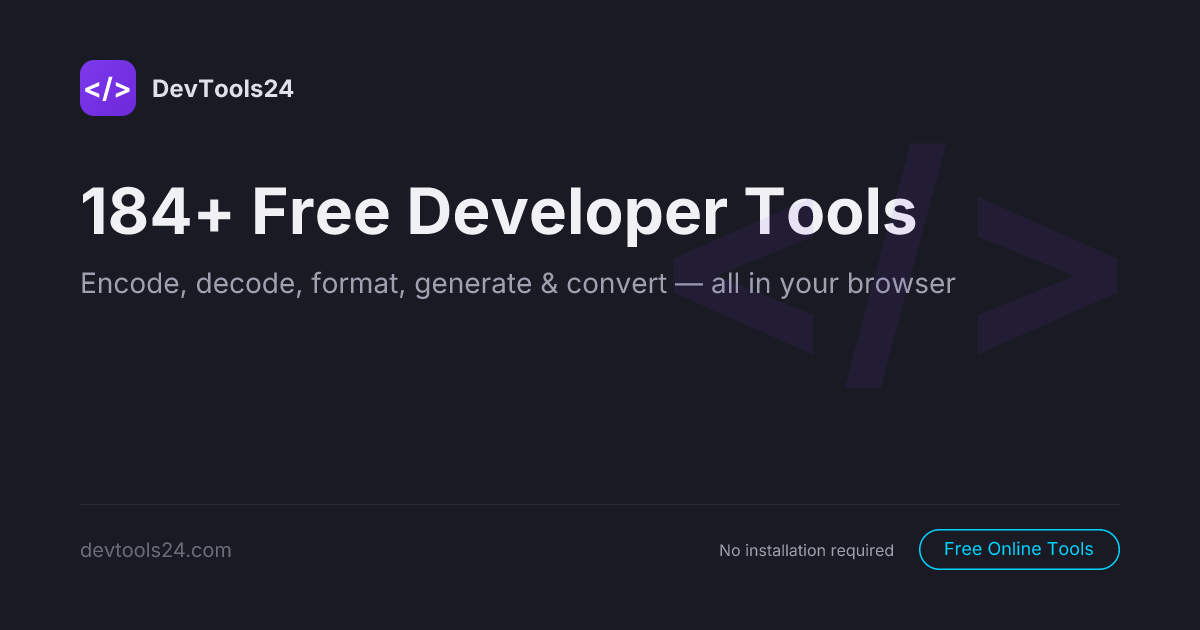1200x630 pixels.
Task: Click the DevTools24 brand name
Action: click(222, 89)
